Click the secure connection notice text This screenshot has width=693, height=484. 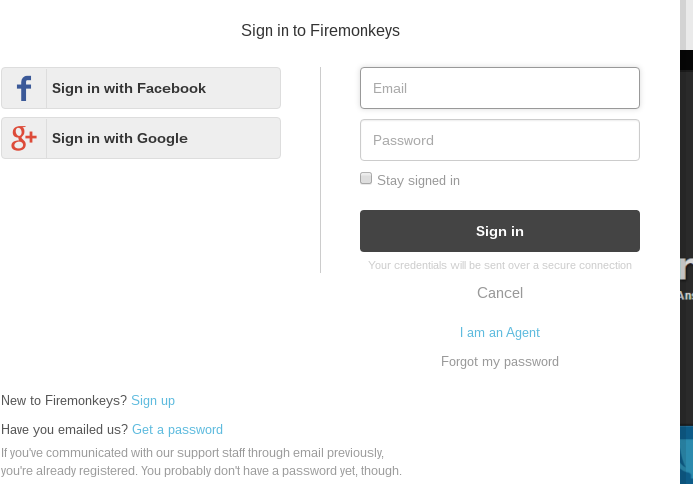click(500, 265)
